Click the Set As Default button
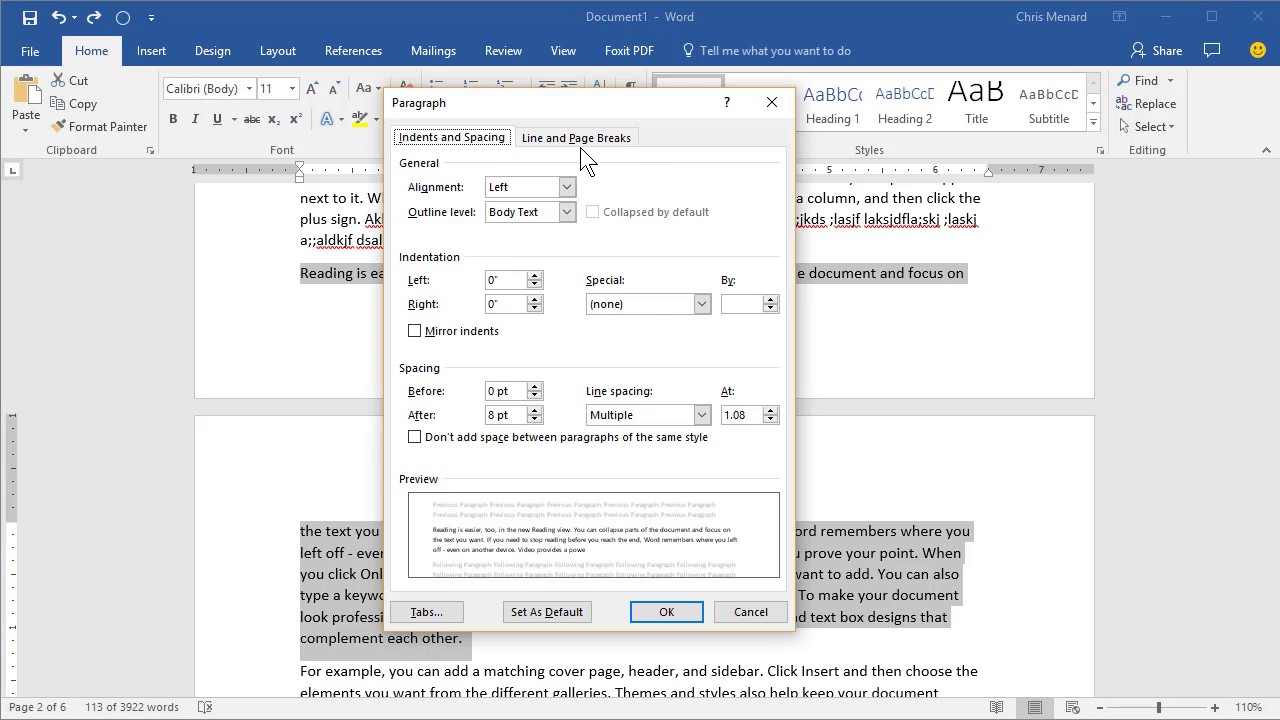Screen dimensions: 1280x720 tap(547, 612)
